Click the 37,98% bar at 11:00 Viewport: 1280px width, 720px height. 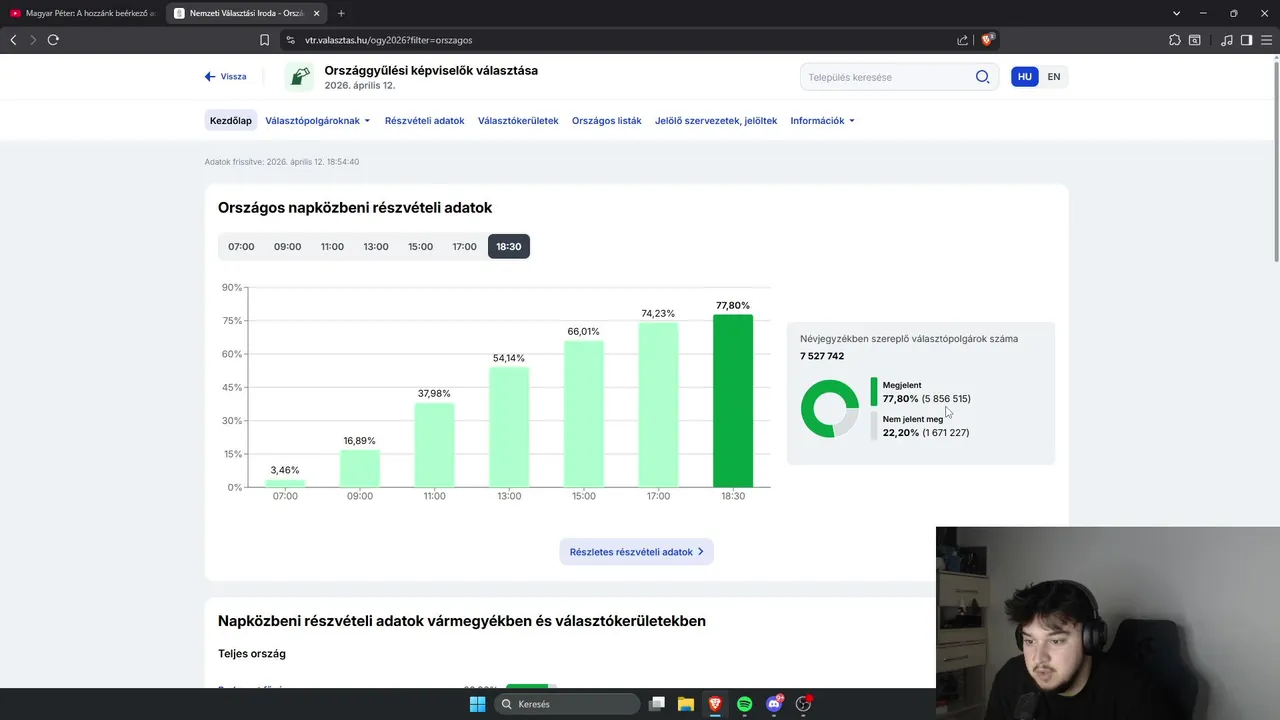pyautogui.click(x=434, y=445)
